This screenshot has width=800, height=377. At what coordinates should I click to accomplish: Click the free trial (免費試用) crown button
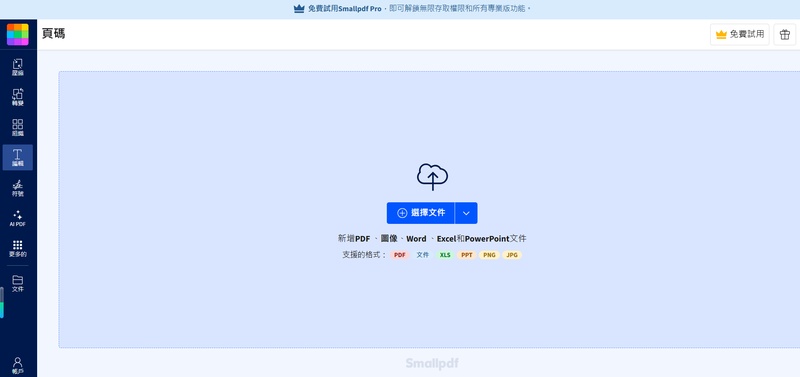click(740, 34)
